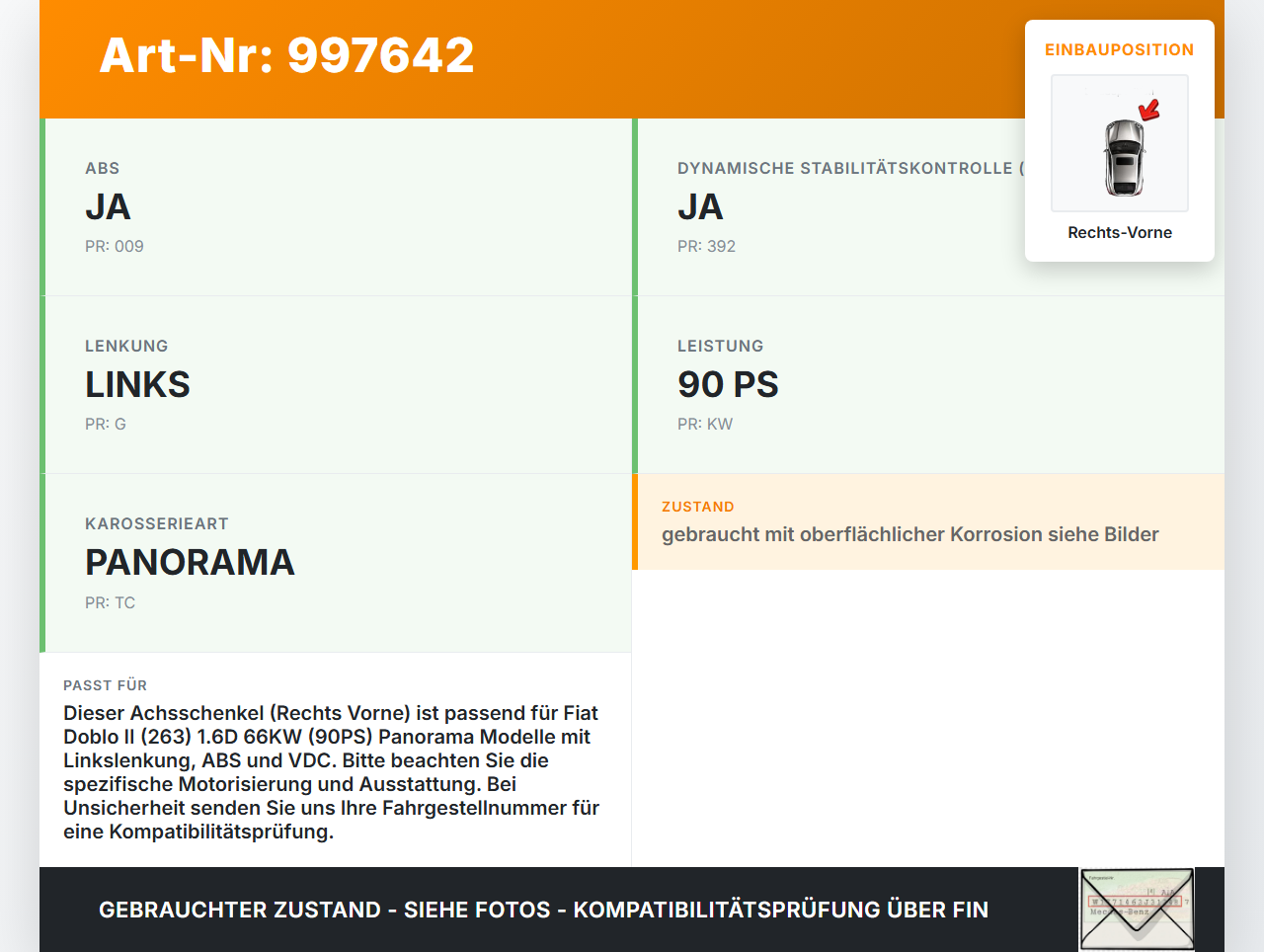Image resolution: width=1264 pixels, height=952 pixels.
Task: Click the LINKS steering value
Action: coord(137,384)
